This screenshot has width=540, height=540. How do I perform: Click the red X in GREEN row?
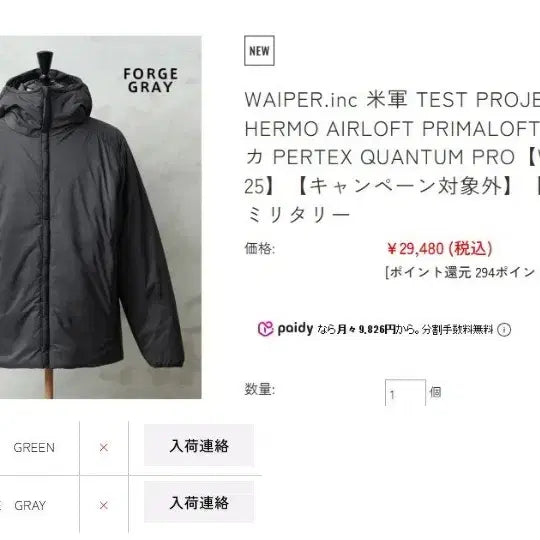tap(104, 447)
